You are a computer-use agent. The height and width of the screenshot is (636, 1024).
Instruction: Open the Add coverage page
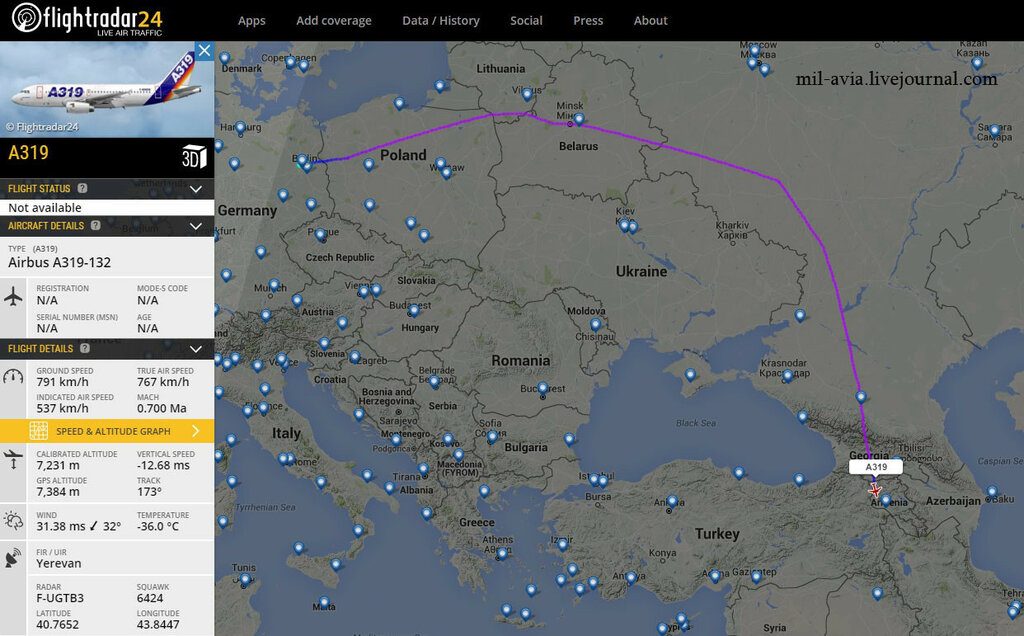(x=334, y=20)
